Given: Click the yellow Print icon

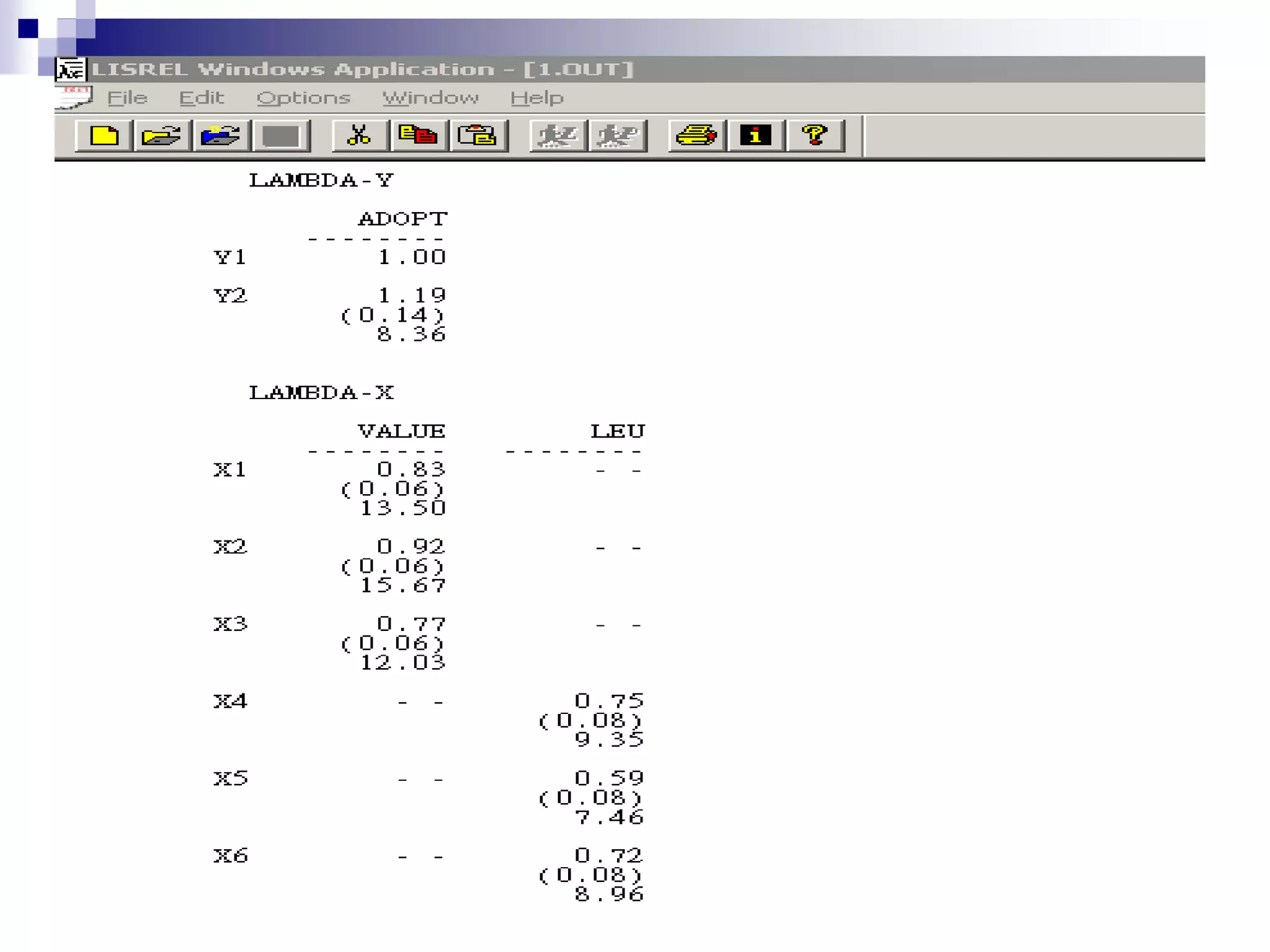Looking at the screenshot, I should 696,136.
